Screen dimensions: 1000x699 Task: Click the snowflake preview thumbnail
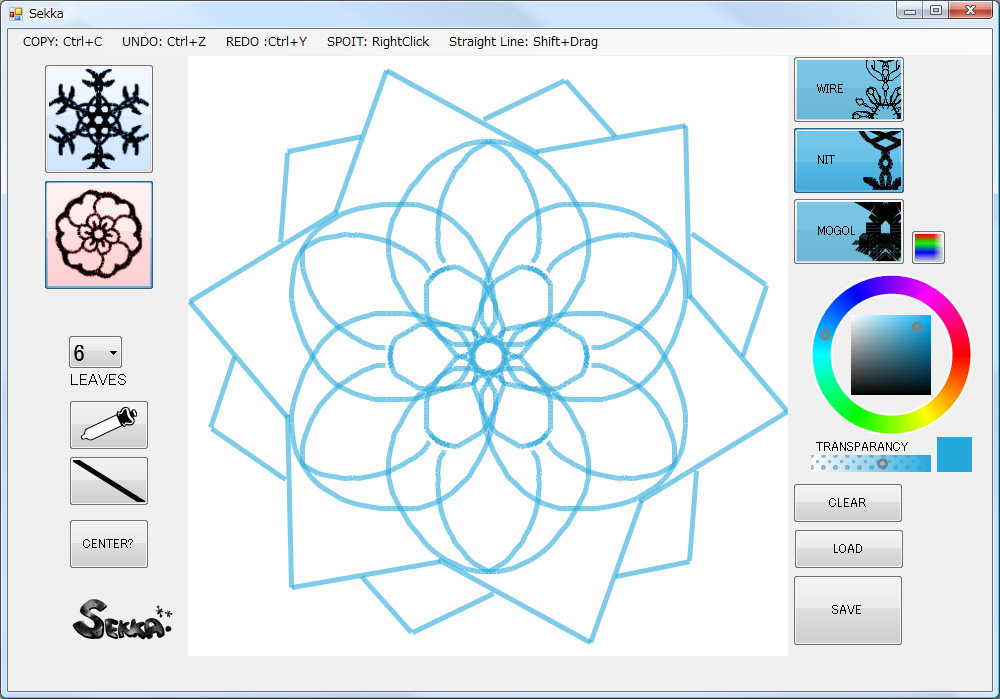tap(98, 117)
